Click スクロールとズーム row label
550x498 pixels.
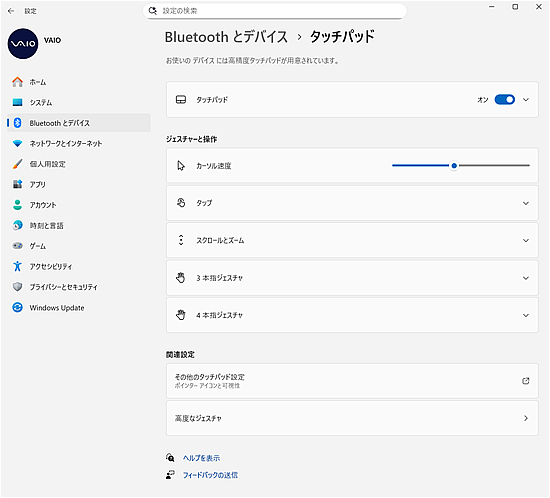[x=220, y=241]
